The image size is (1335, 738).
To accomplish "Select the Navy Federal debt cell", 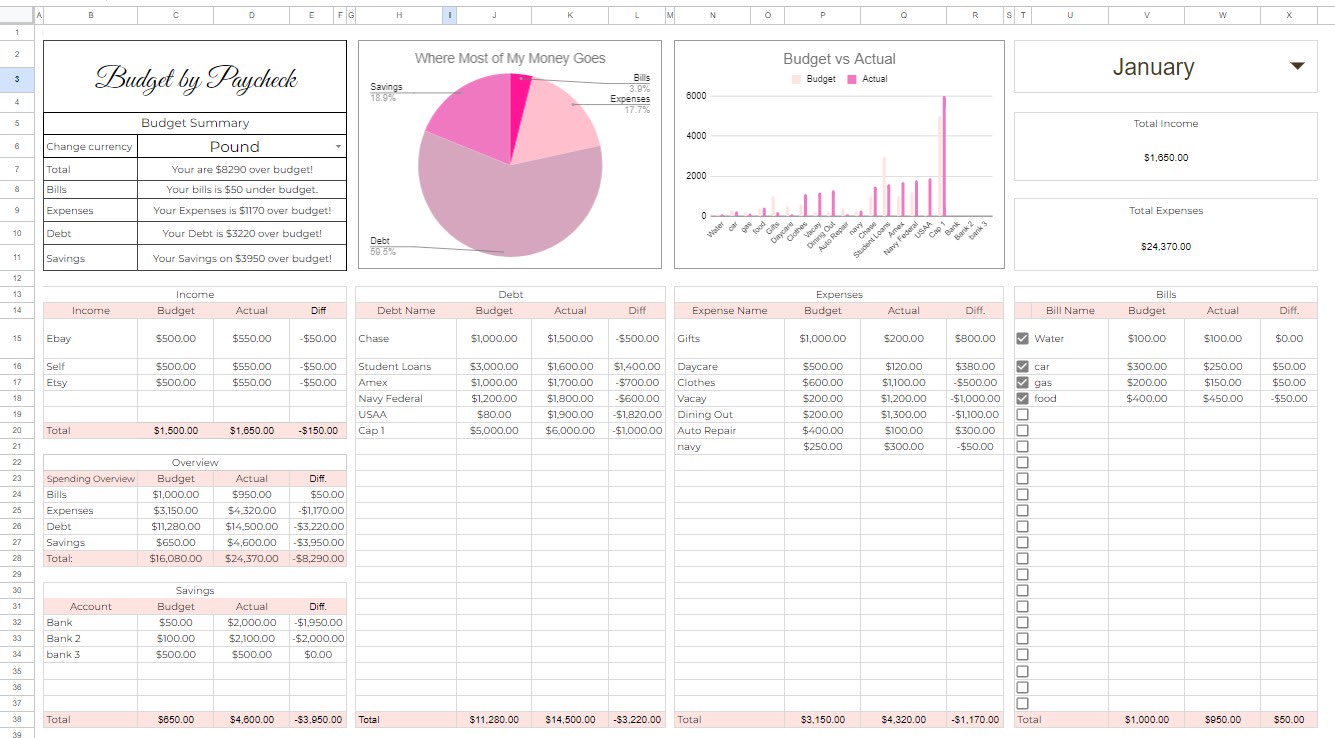I will pos(406,399).
